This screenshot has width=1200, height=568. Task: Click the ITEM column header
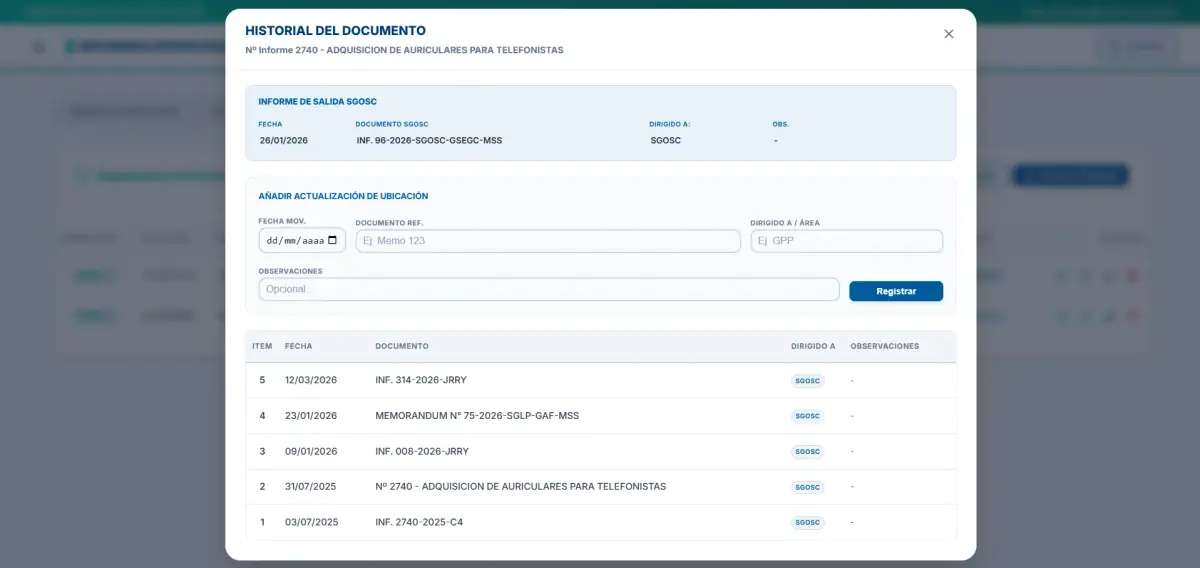(262, 346)
